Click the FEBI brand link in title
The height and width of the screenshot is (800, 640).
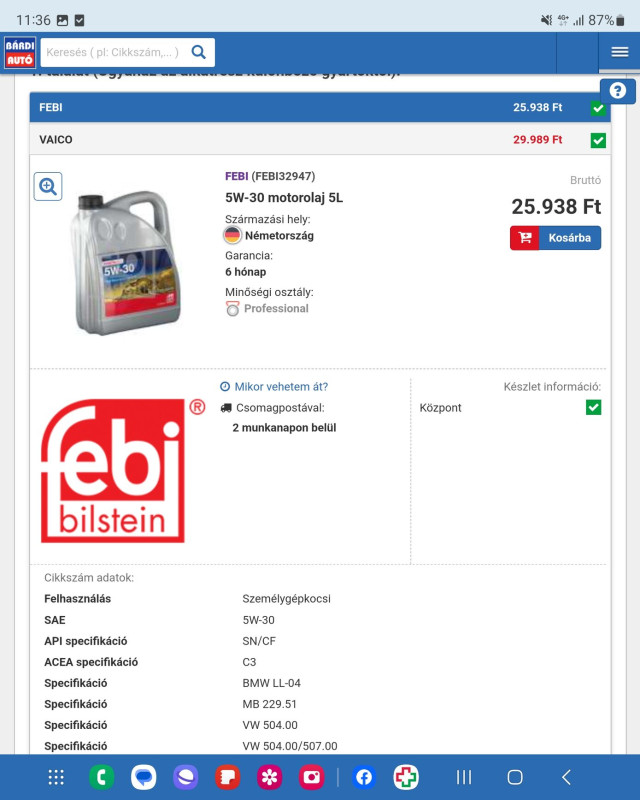pos(236,177)
